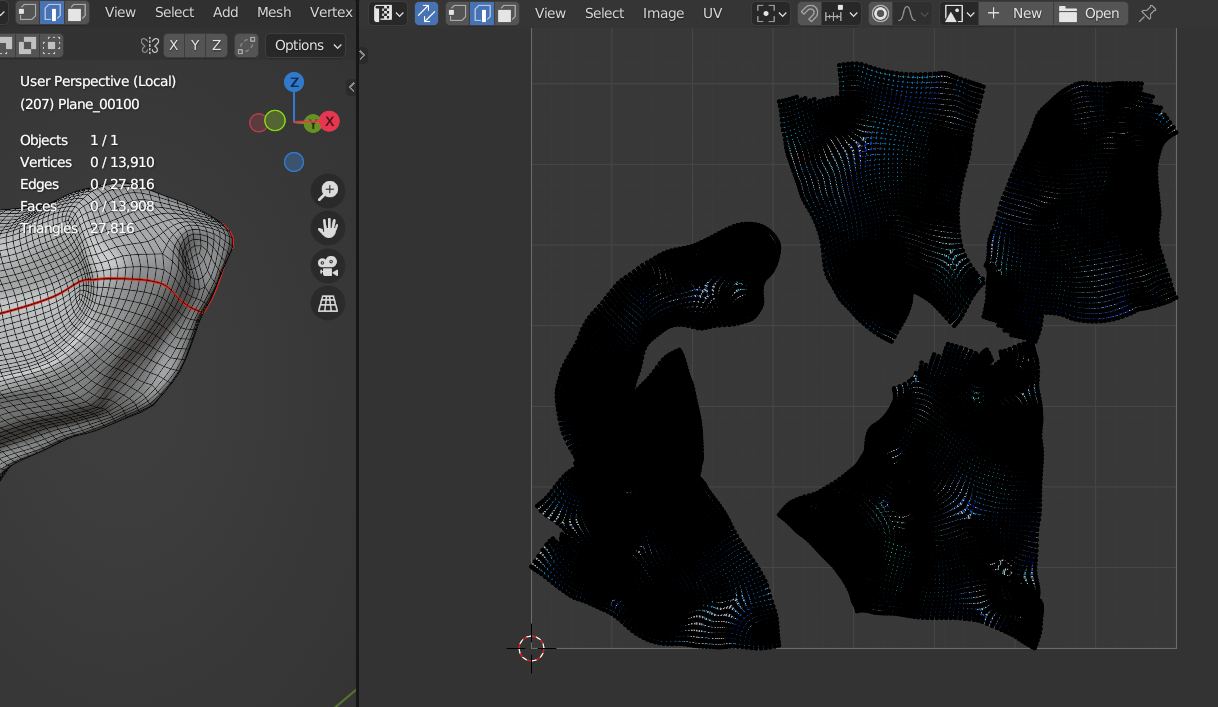Viewport: 1218px width, 707px height.
Task: Enable proportional editing in the UV editor
Action: 880,13
